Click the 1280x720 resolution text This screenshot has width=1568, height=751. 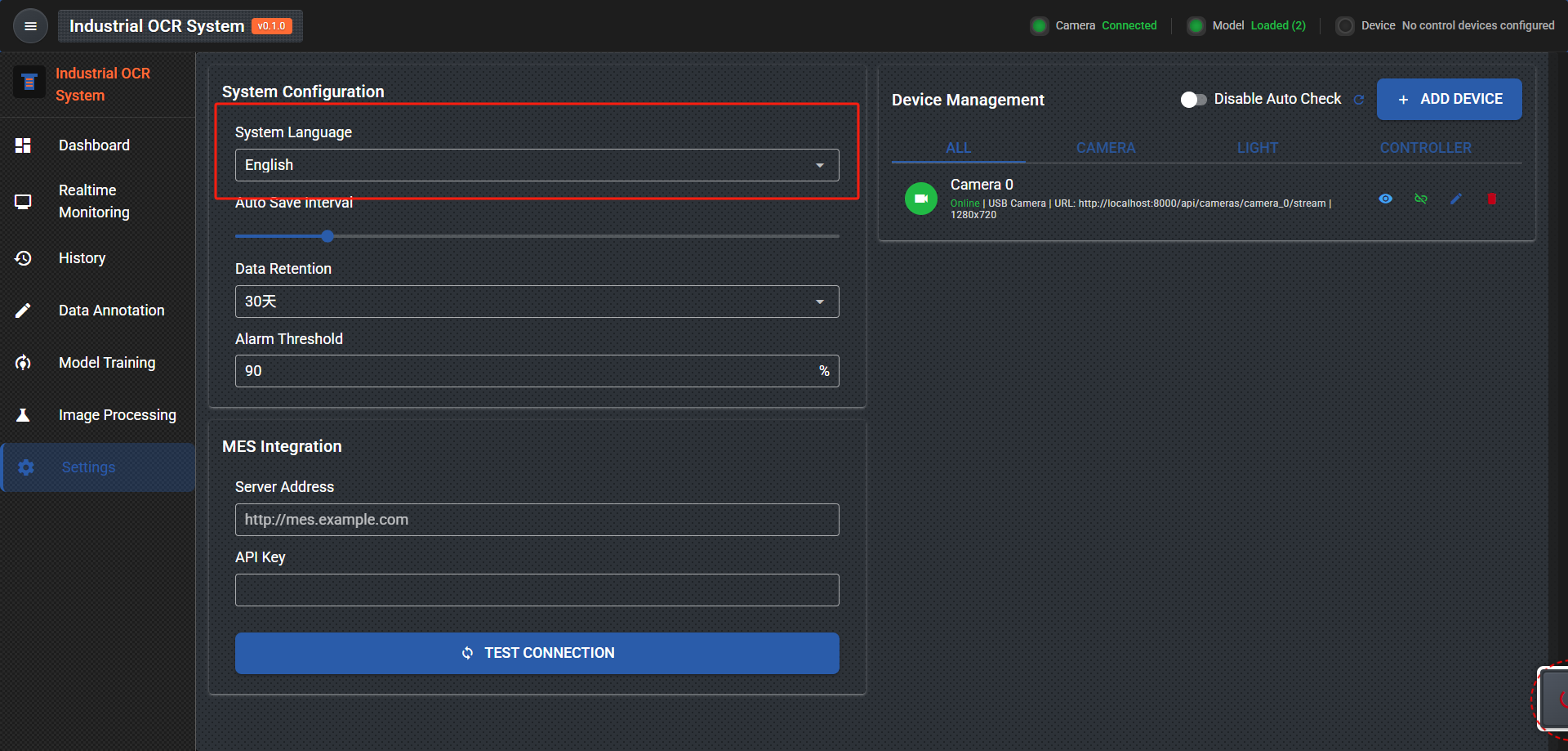[973, 215]
